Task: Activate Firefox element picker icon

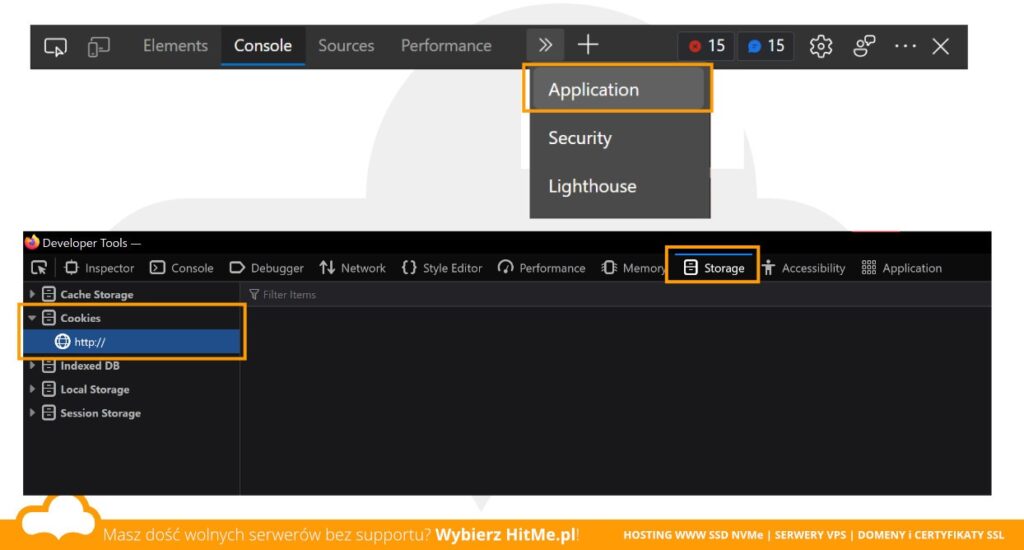Action: coord(39,268)
